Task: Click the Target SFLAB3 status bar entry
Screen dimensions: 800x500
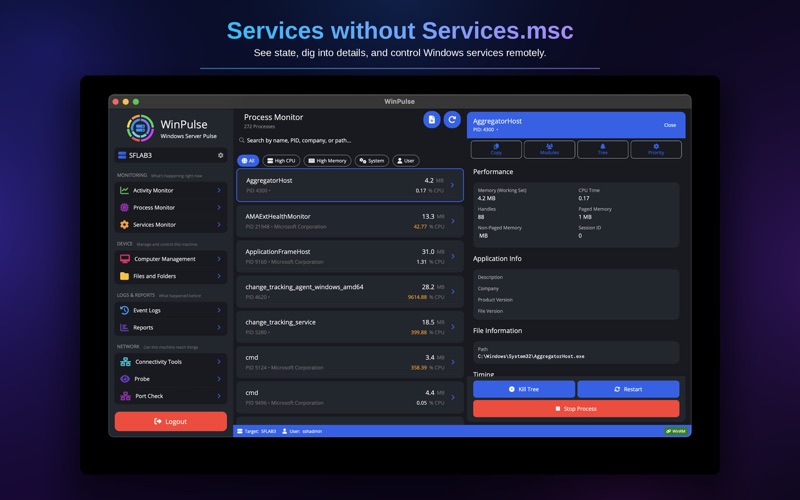Action: coord(256,431)
